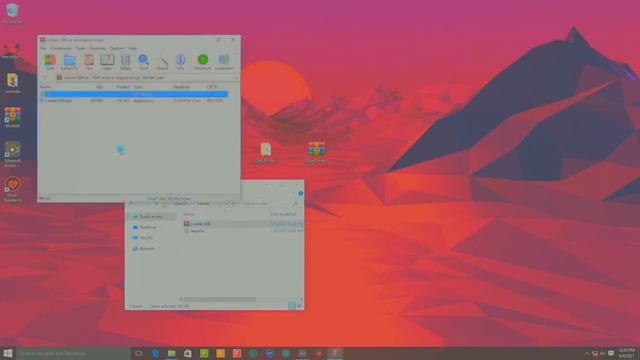Image resolution: width=640 pixels, height=360 pixels.
Task: Show archive Info in WinRAR toolbar
Action: click(x=180, y=62)
